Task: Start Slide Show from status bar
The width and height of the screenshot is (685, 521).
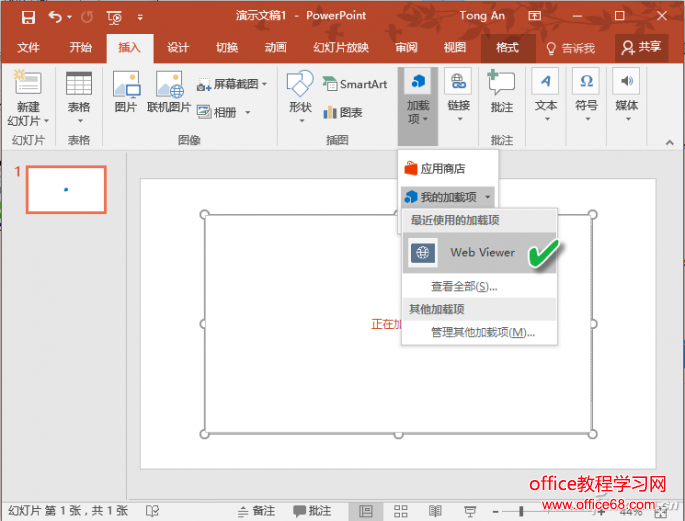Action: (x=470, y=511)
